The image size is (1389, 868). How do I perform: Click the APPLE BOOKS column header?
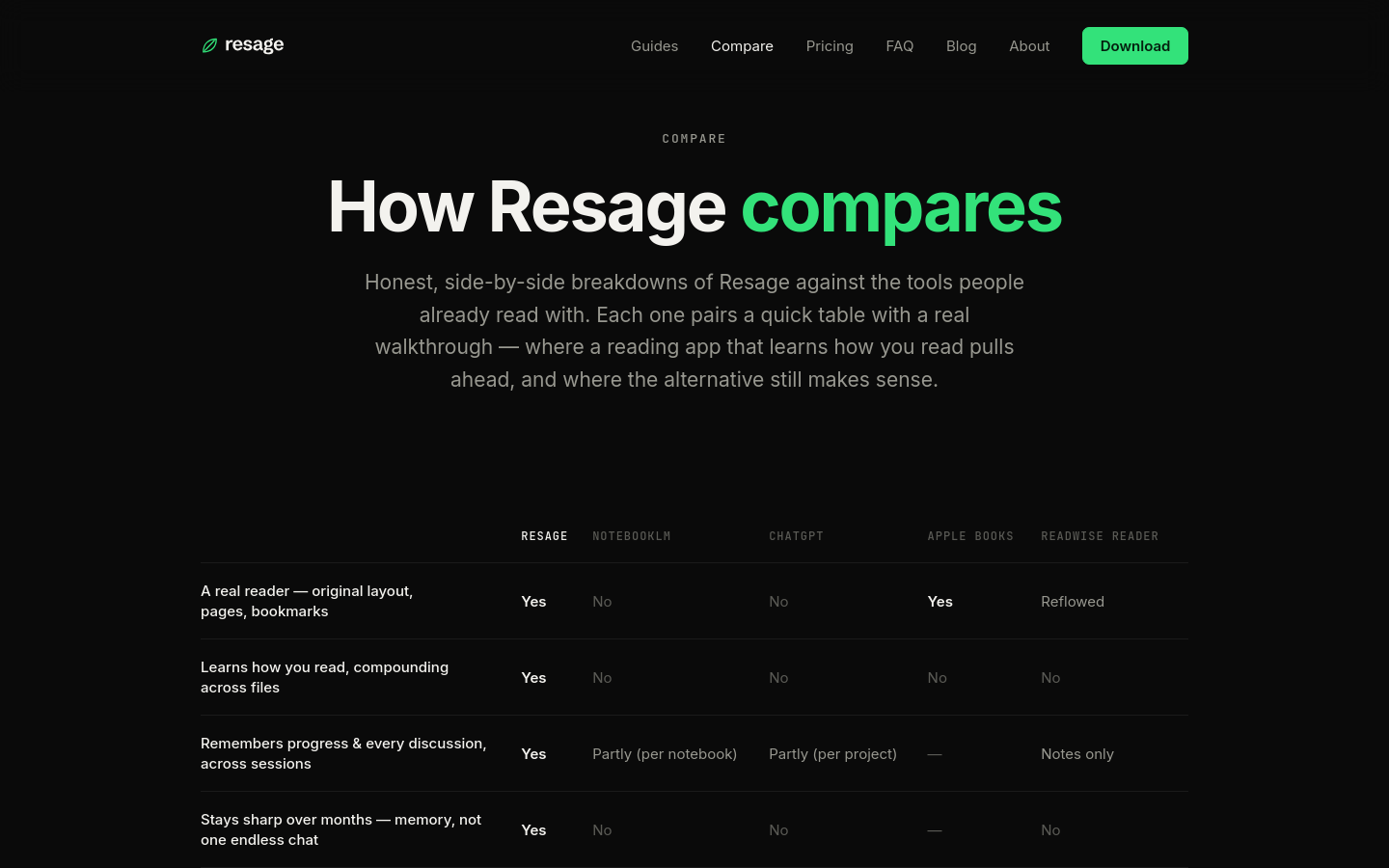(x=970, y=536)
